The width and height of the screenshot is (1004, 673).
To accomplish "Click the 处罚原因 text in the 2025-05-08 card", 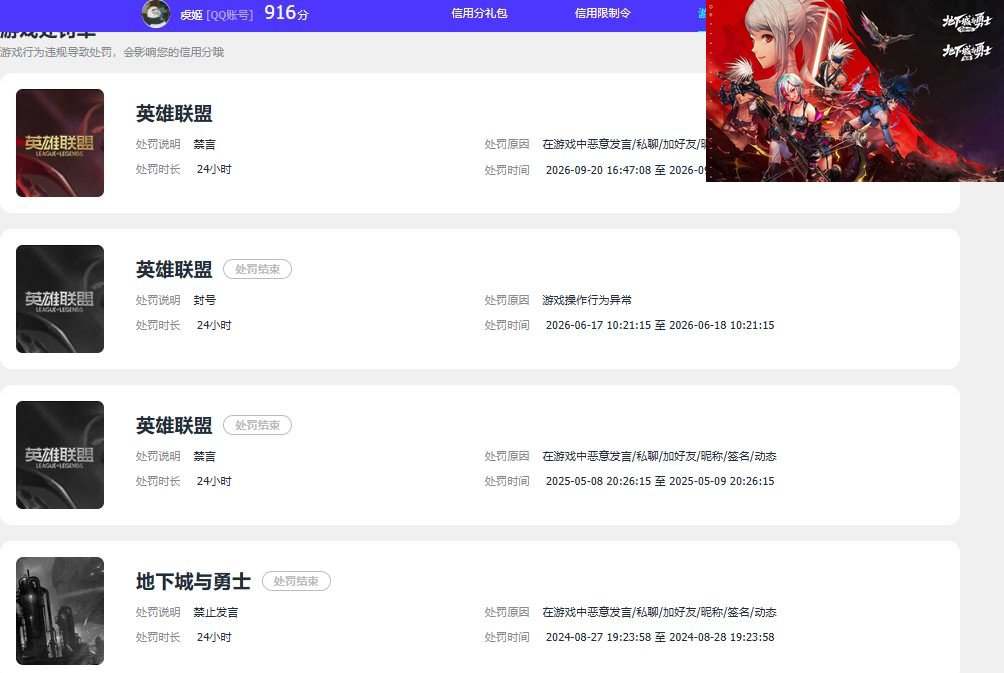I will click(660, 456).
